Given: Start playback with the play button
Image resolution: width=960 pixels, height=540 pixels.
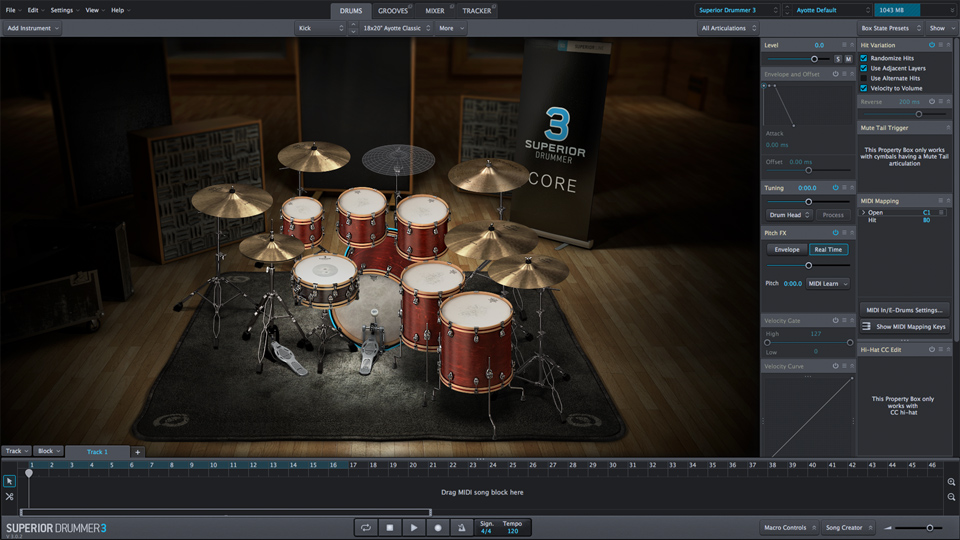Looking at the screenshot, I should point(413,527).
